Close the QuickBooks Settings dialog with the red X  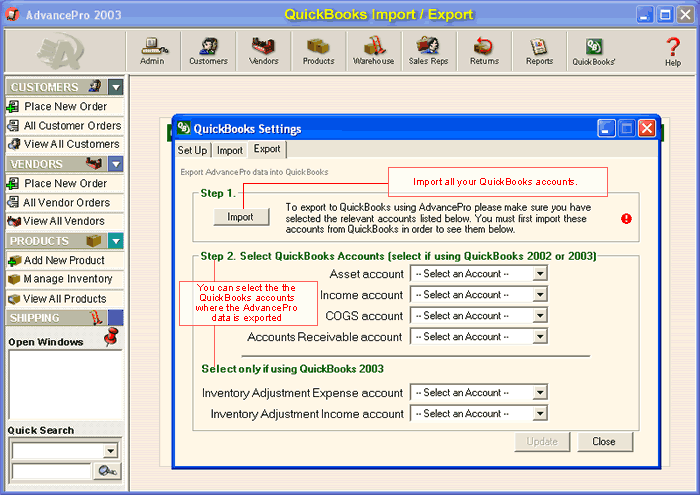click(646, 128)
